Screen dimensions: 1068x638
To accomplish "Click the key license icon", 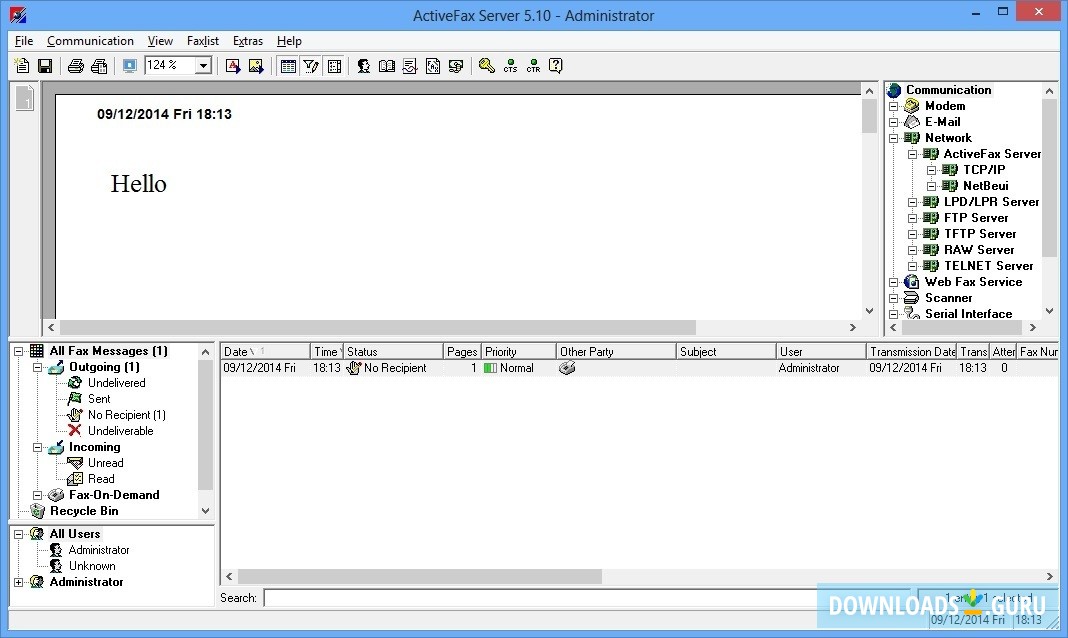I will (x=486, y=66).
